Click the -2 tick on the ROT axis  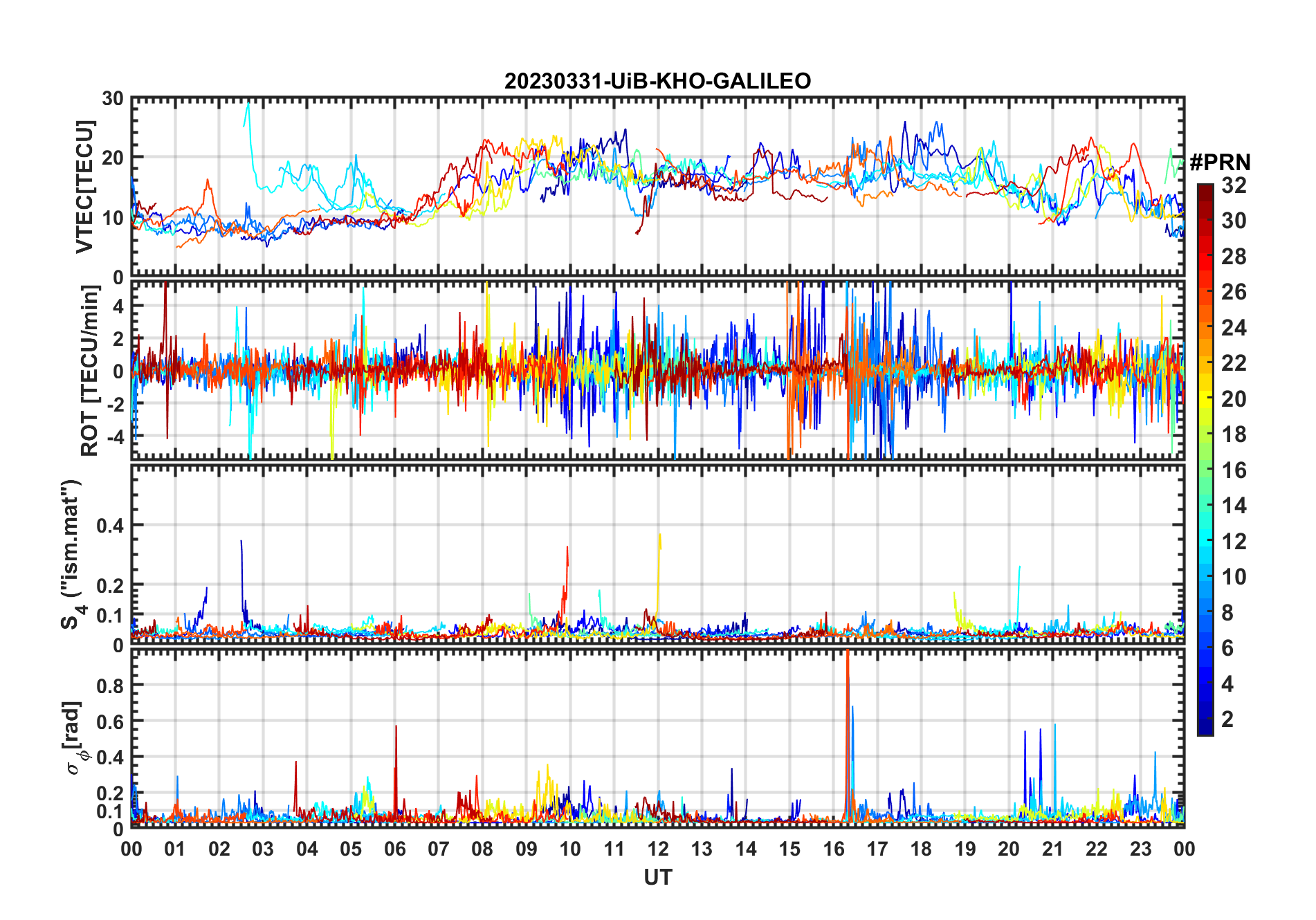115,404
